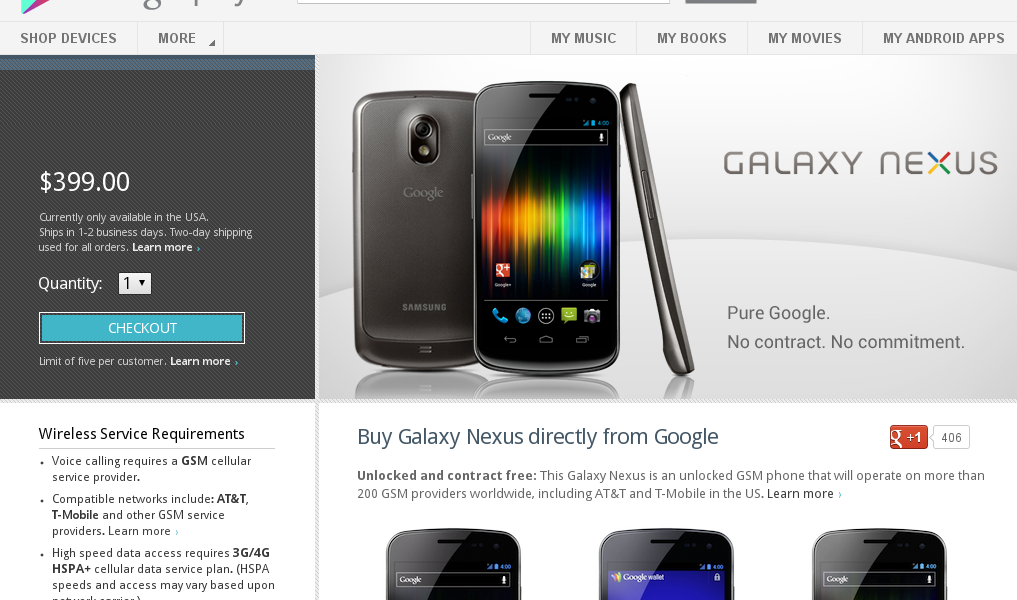
Task: Open the SHOP DEVICES tab
Action: point(69,38)
